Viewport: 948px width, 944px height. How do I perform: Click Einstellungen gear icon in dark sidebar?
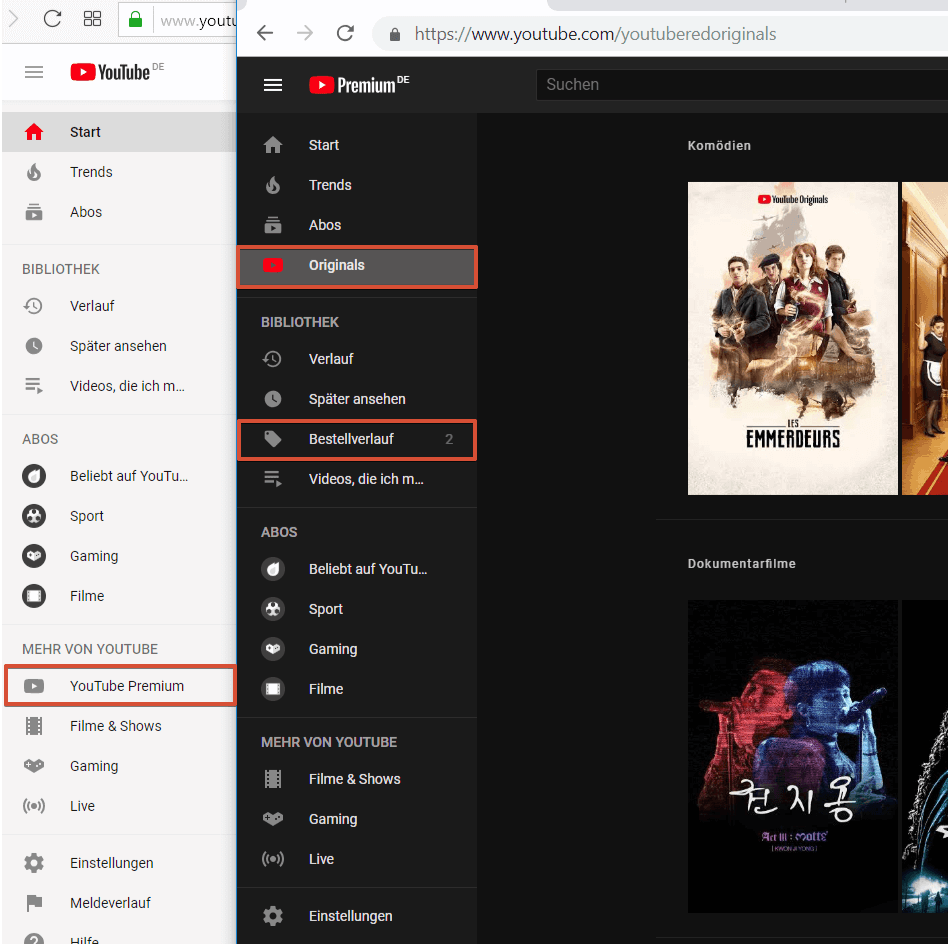pos(273,916)
